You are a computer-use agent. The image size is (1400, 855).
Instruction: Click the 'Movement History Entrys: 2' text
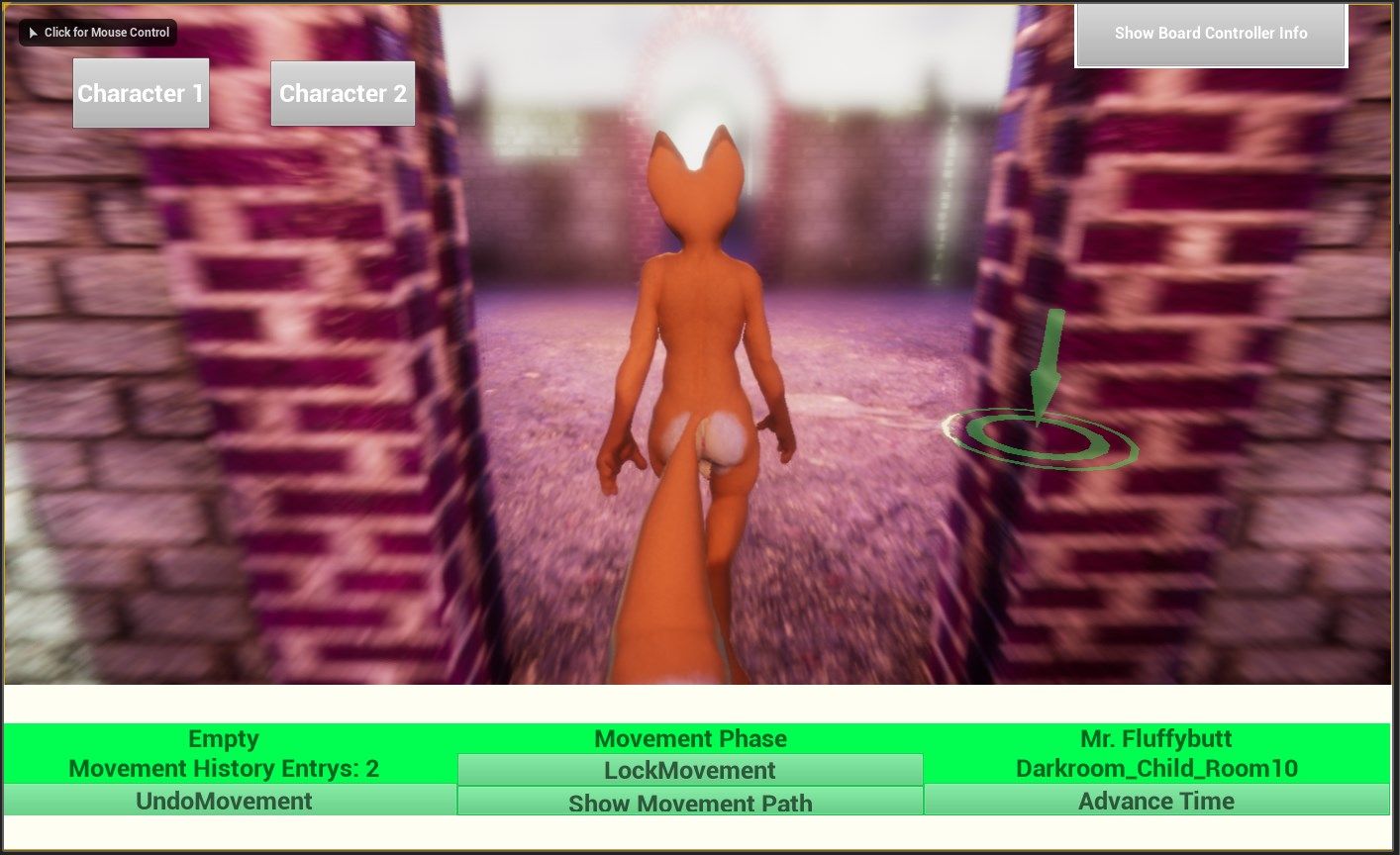[x=224, y=769]
